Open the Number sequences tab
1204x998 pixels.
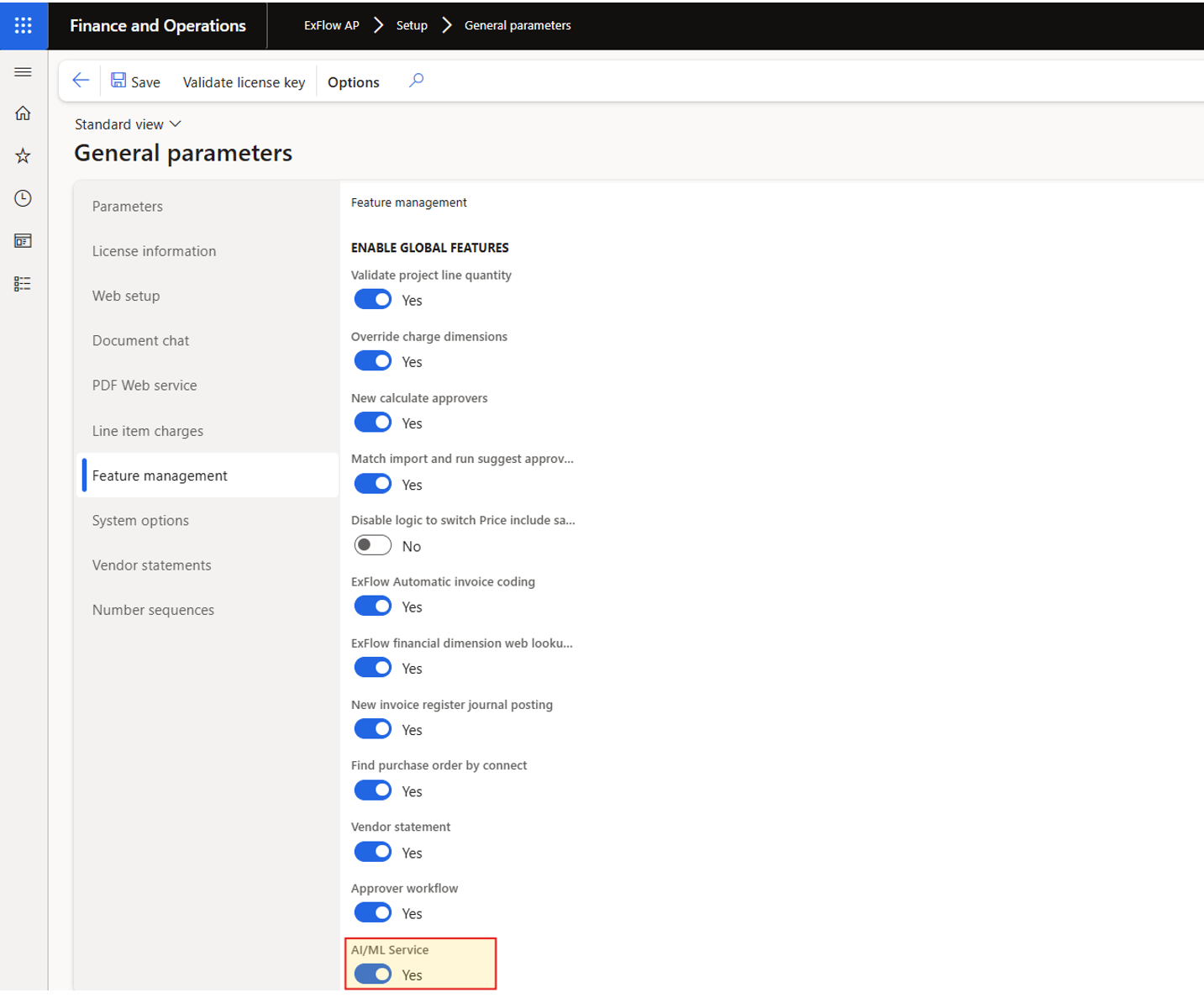tap(207, 610)
